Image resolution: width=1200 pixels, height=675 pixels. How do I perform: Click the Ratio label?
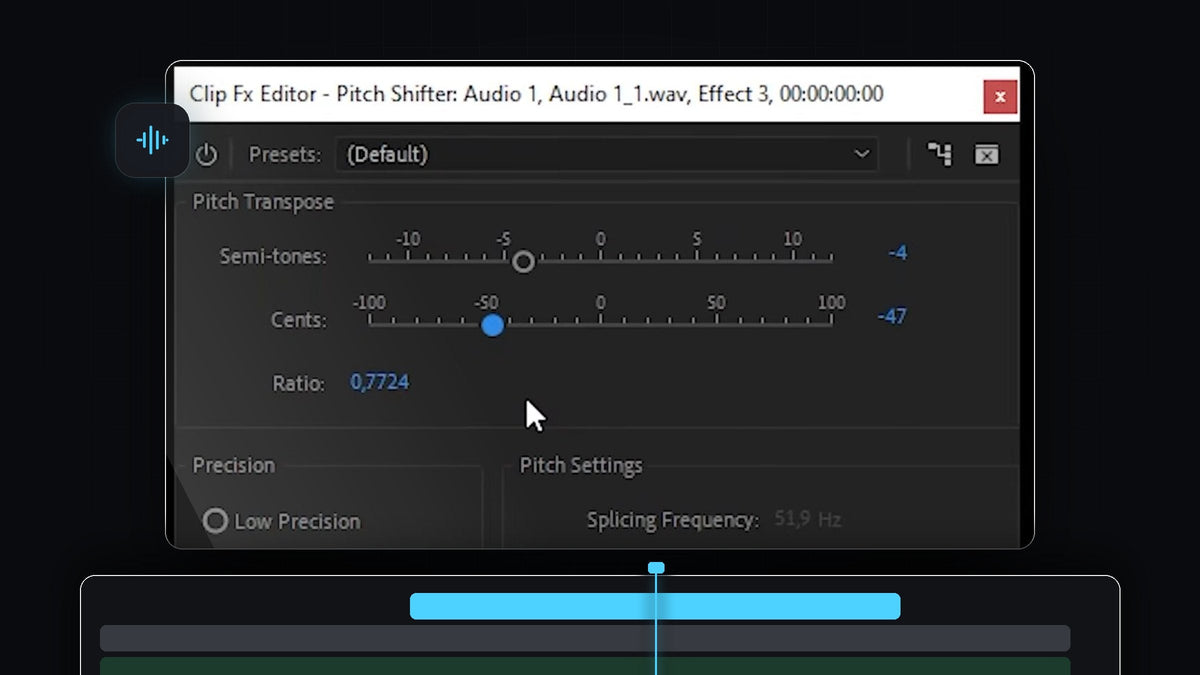(299, 383)
